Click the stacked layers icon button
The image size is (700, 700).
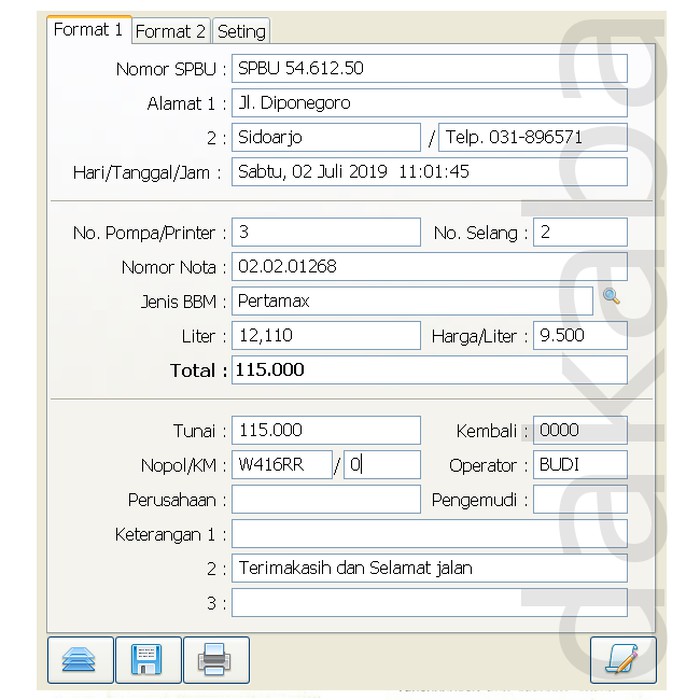[x=81, y=659]
